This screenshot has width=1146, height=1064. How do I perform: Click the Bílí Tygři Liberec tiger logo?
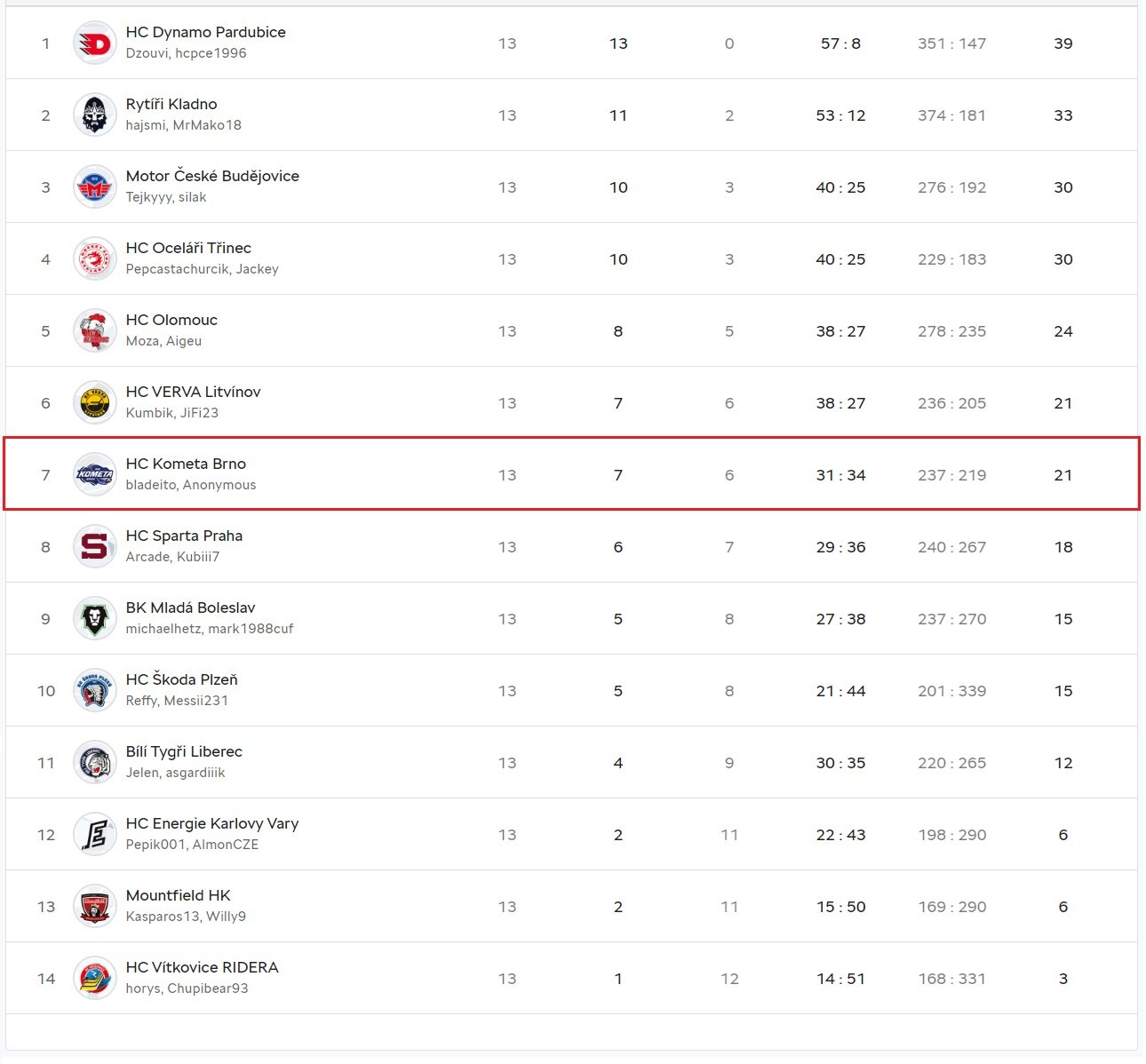tap(94, 763)
